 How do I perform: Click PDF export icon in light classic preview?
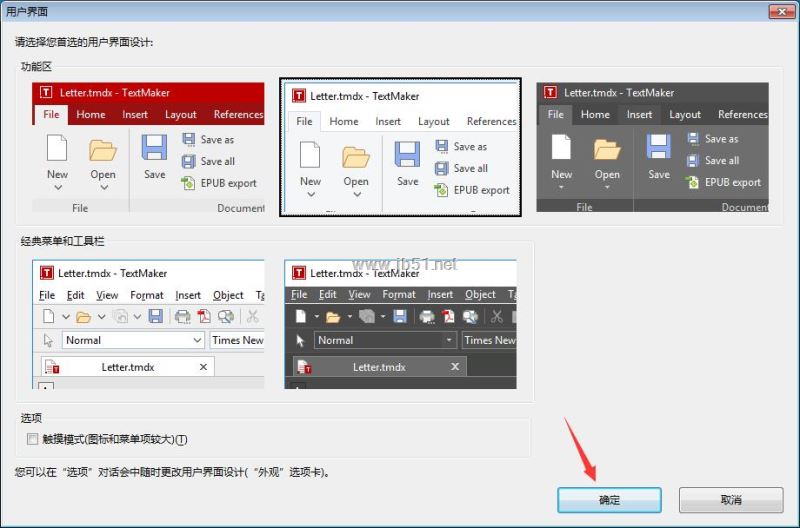tap(204, 316)
